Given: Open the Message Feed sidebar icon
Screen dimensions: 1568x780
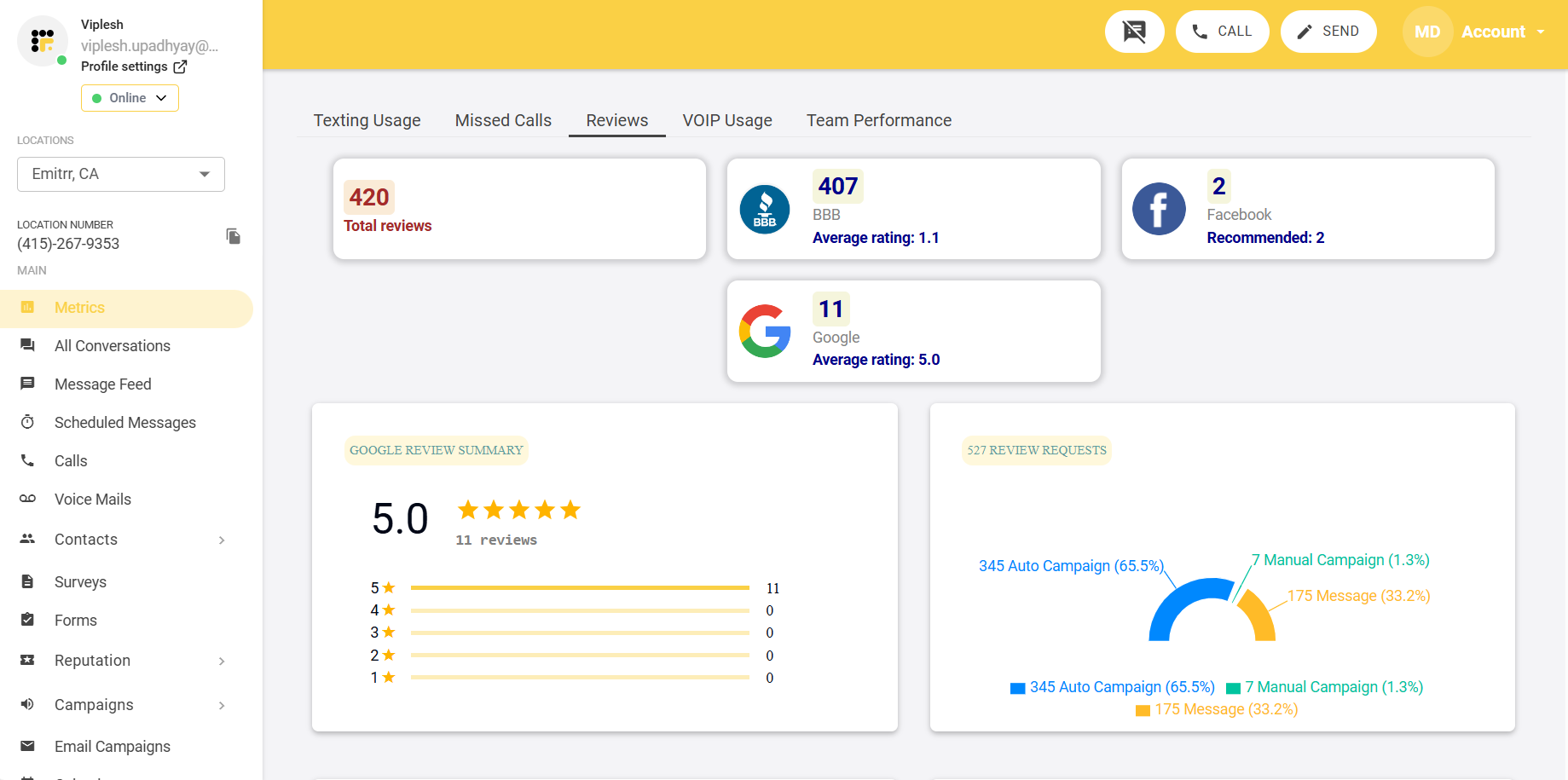Looking at the screenshot, I should (27, 384).
